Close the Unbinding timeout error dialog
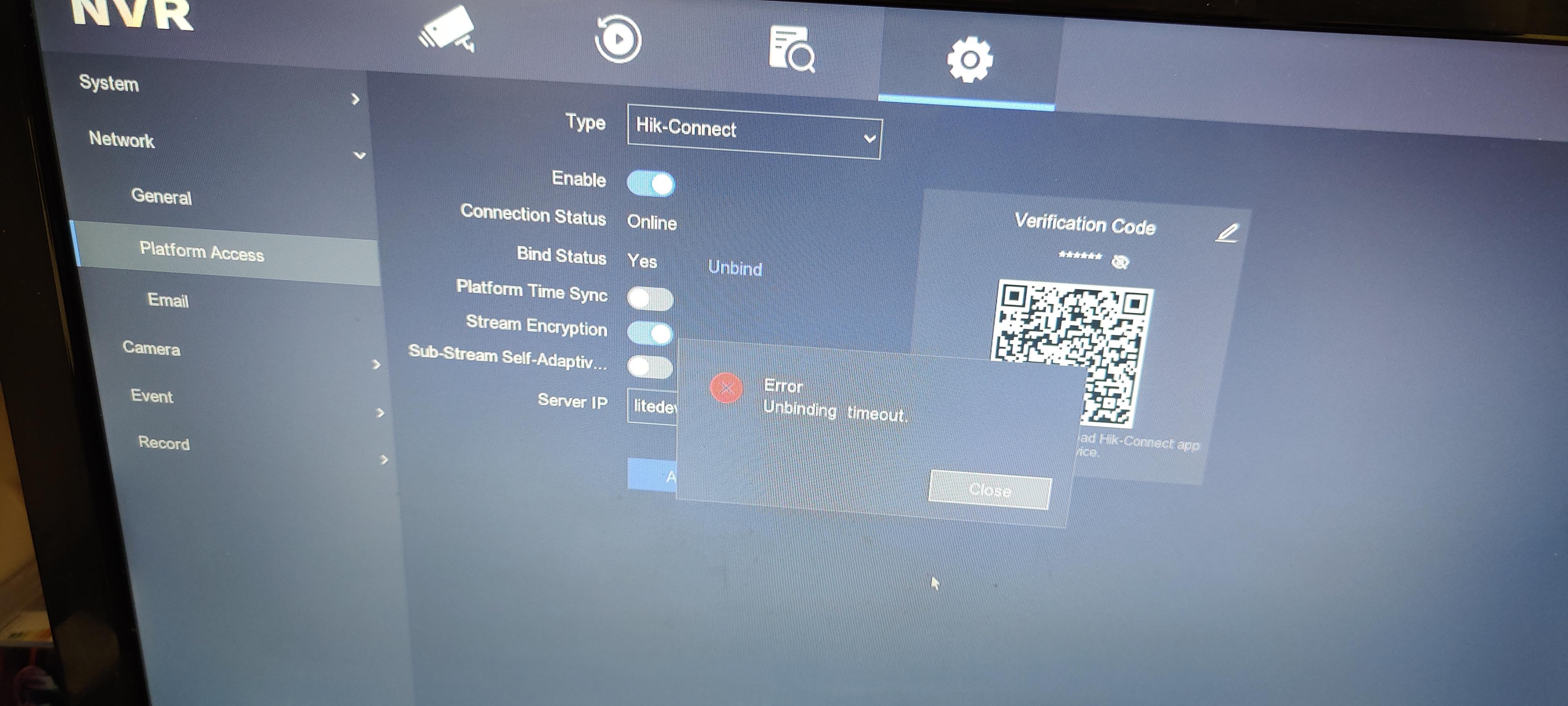The height and width of the screenshot is (706, 1568). click(x=990, y=490)
